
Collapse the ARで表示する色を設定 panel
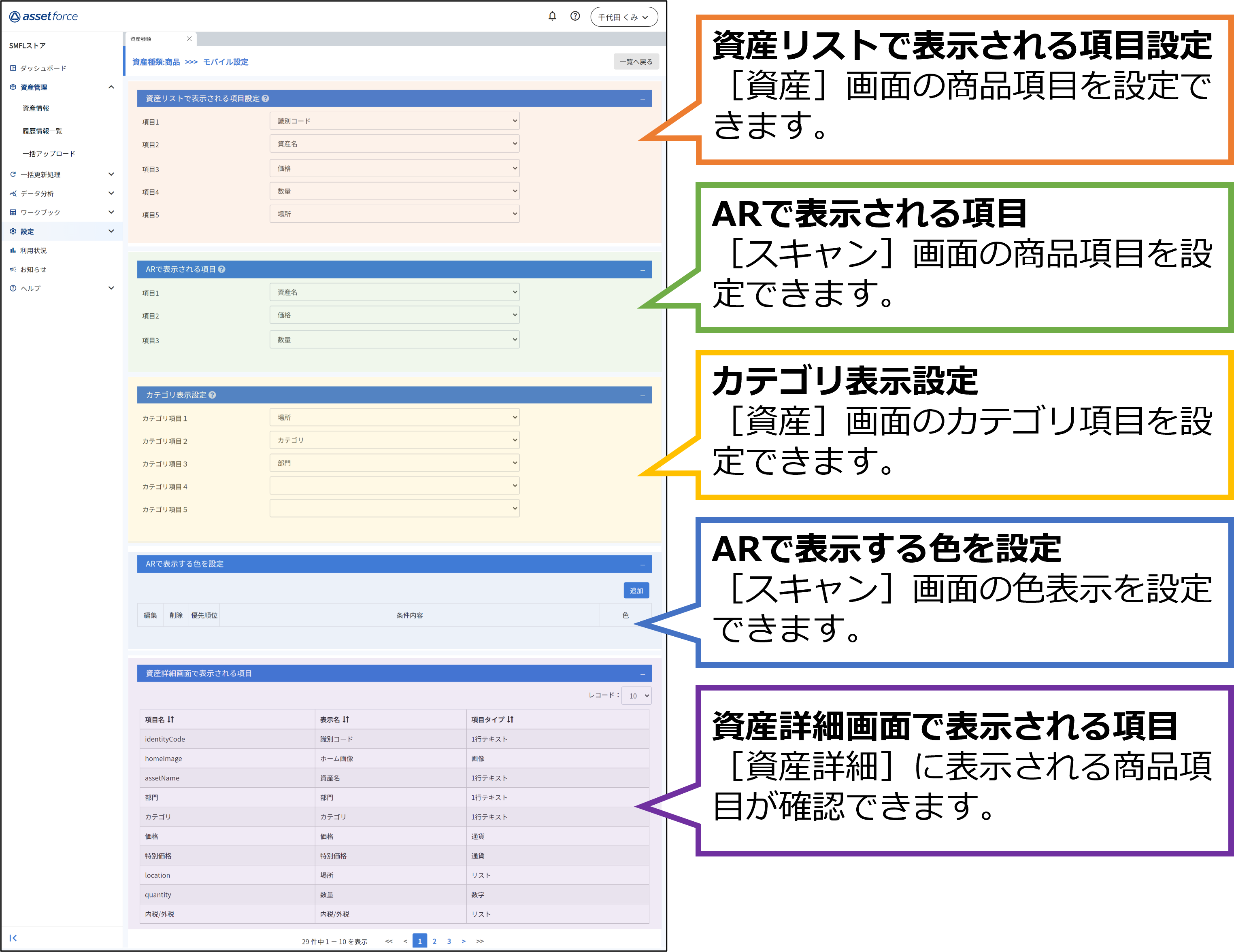point(643,564)
